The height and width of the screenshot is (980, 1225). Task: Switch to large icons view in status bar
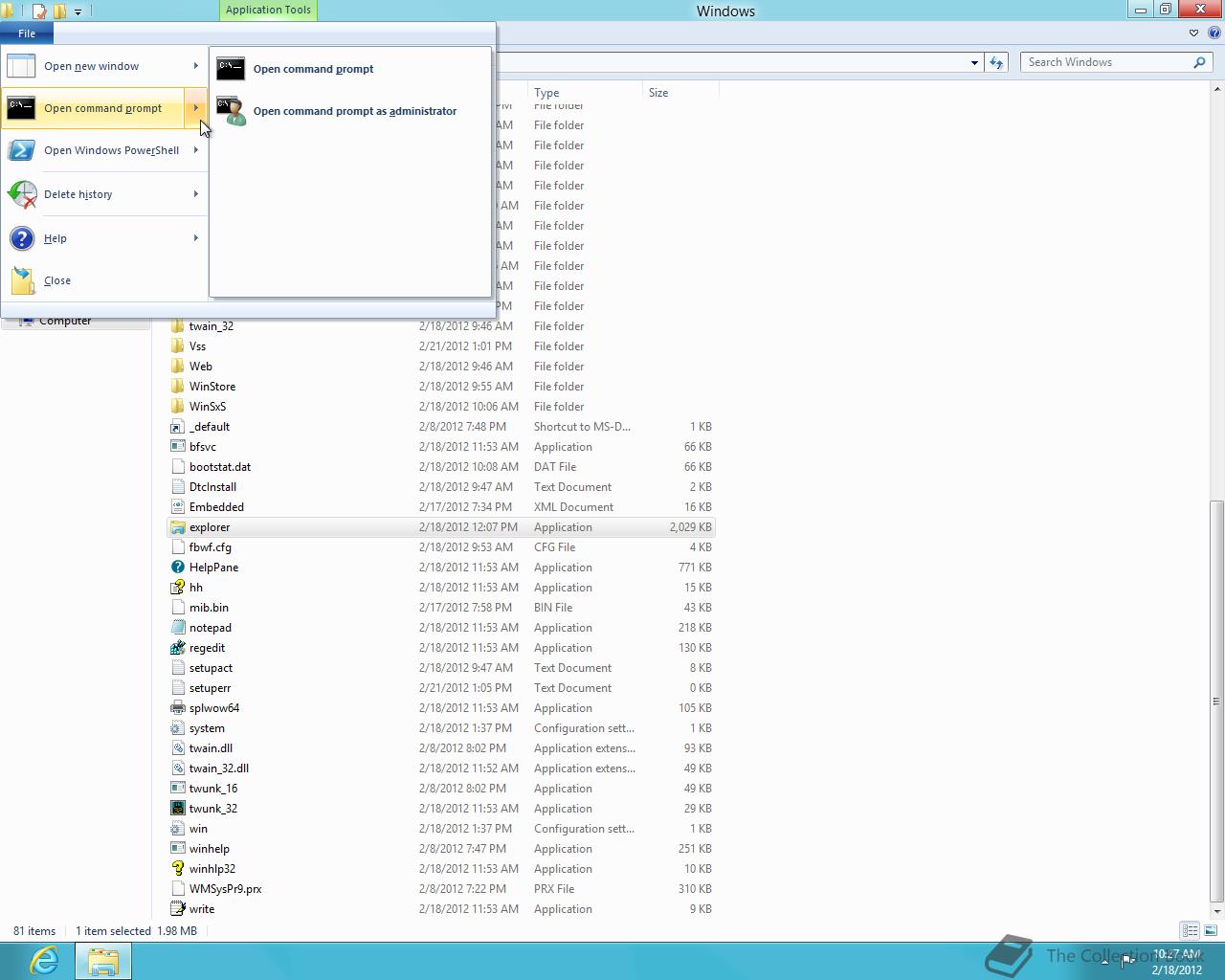(x=1211, y=930)
